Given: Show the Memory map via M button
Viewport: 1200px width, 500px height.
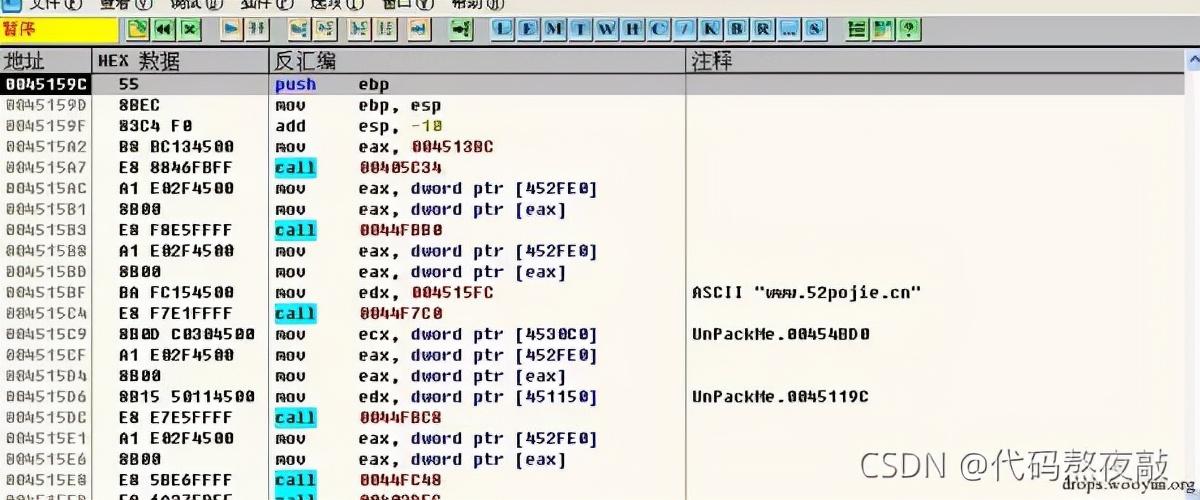Looking at the screenshot, I should click(555, 29).
